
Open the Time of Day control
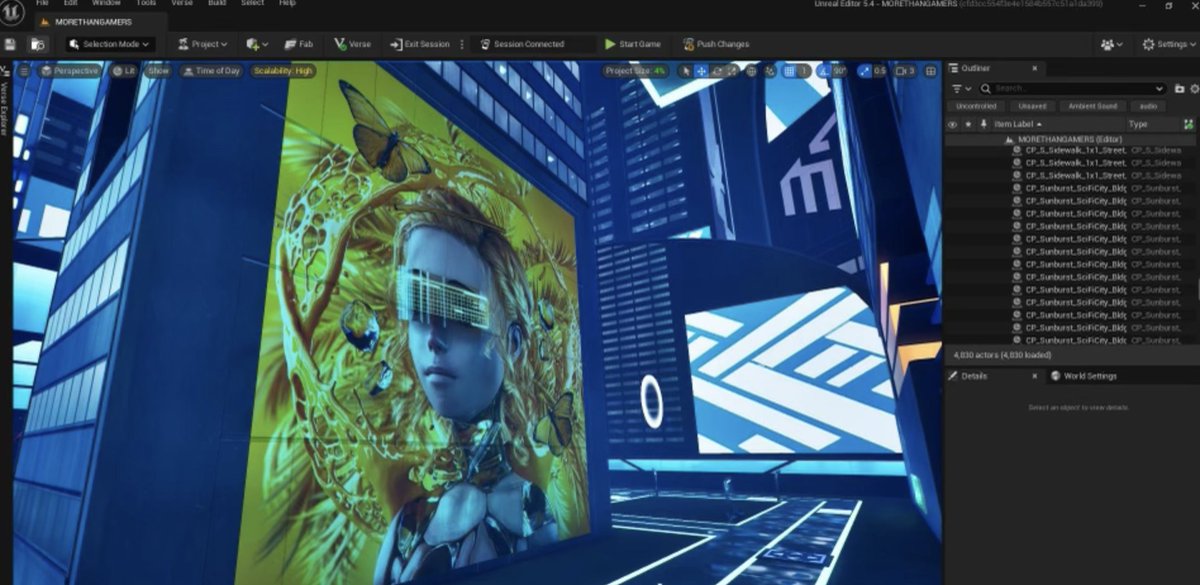point(211,71)
